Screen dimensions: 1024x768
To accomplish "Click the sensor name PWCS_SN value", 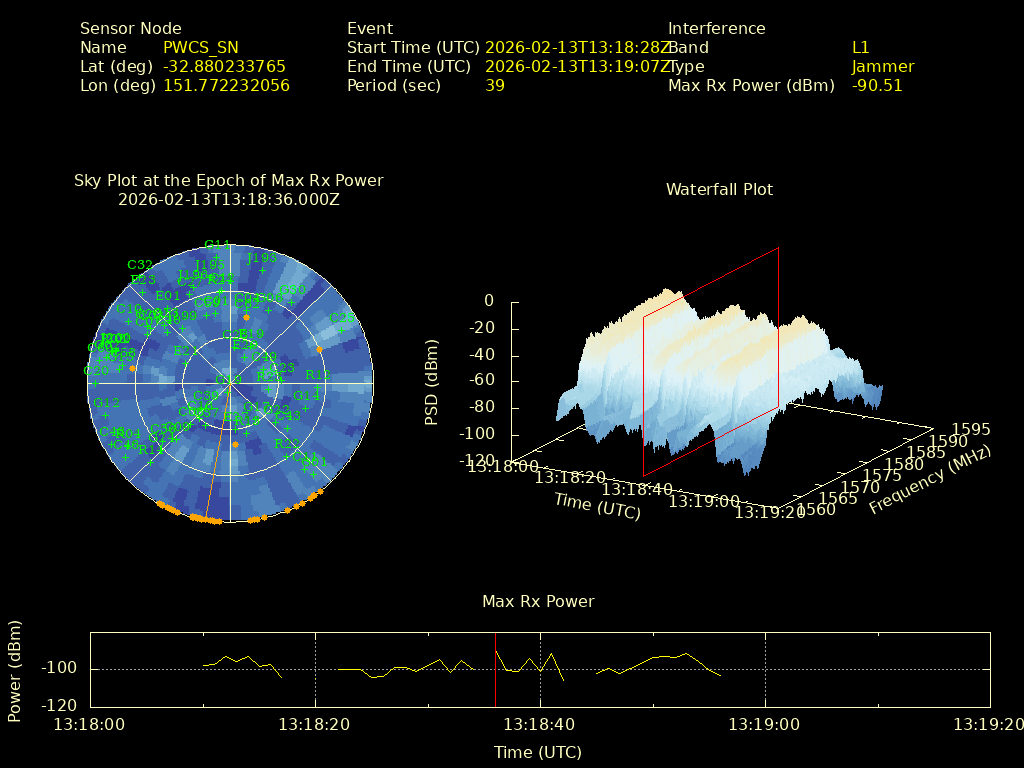I will pos(201,48).
